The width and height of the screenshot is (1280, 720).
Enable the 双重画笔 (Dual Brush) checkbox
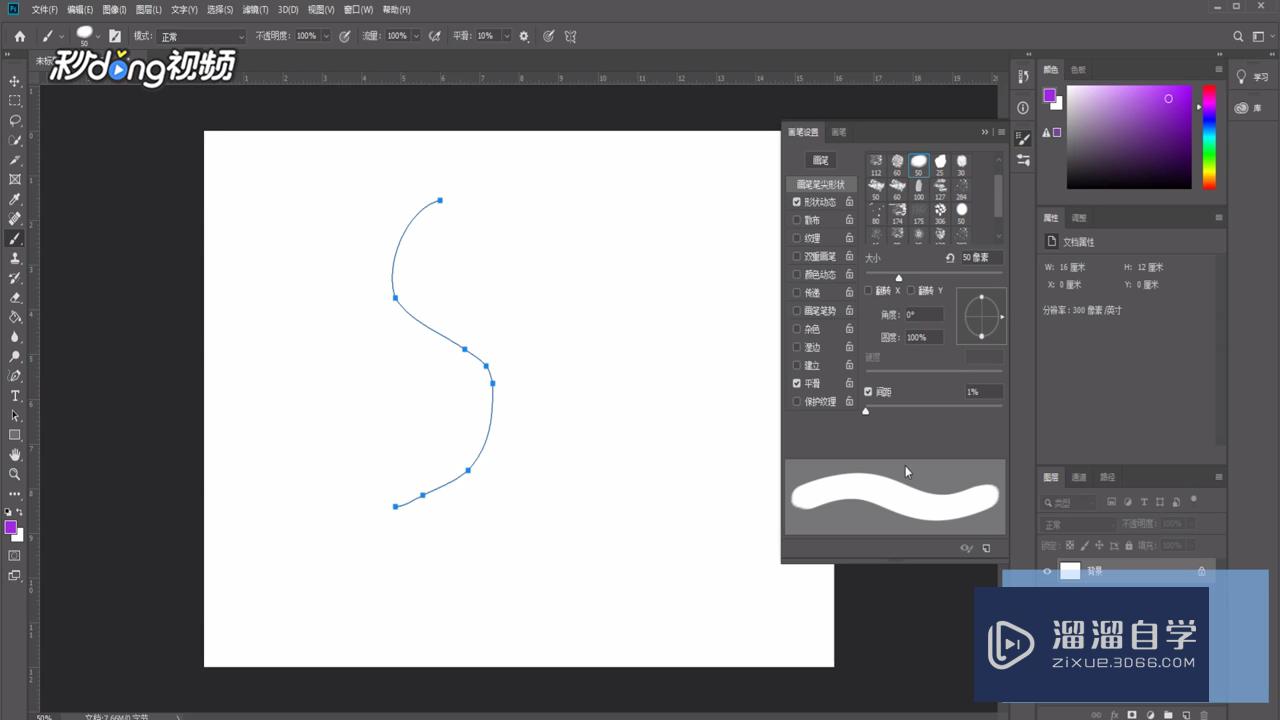(797, 256)
